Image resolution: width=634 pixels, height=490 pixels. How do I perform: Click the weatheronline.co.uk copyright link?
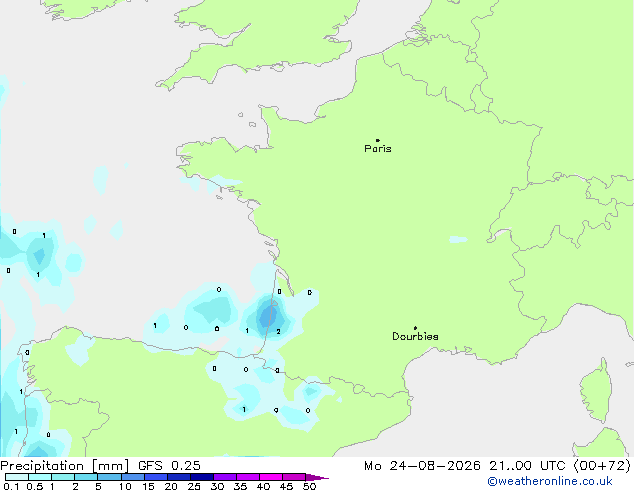550,481
